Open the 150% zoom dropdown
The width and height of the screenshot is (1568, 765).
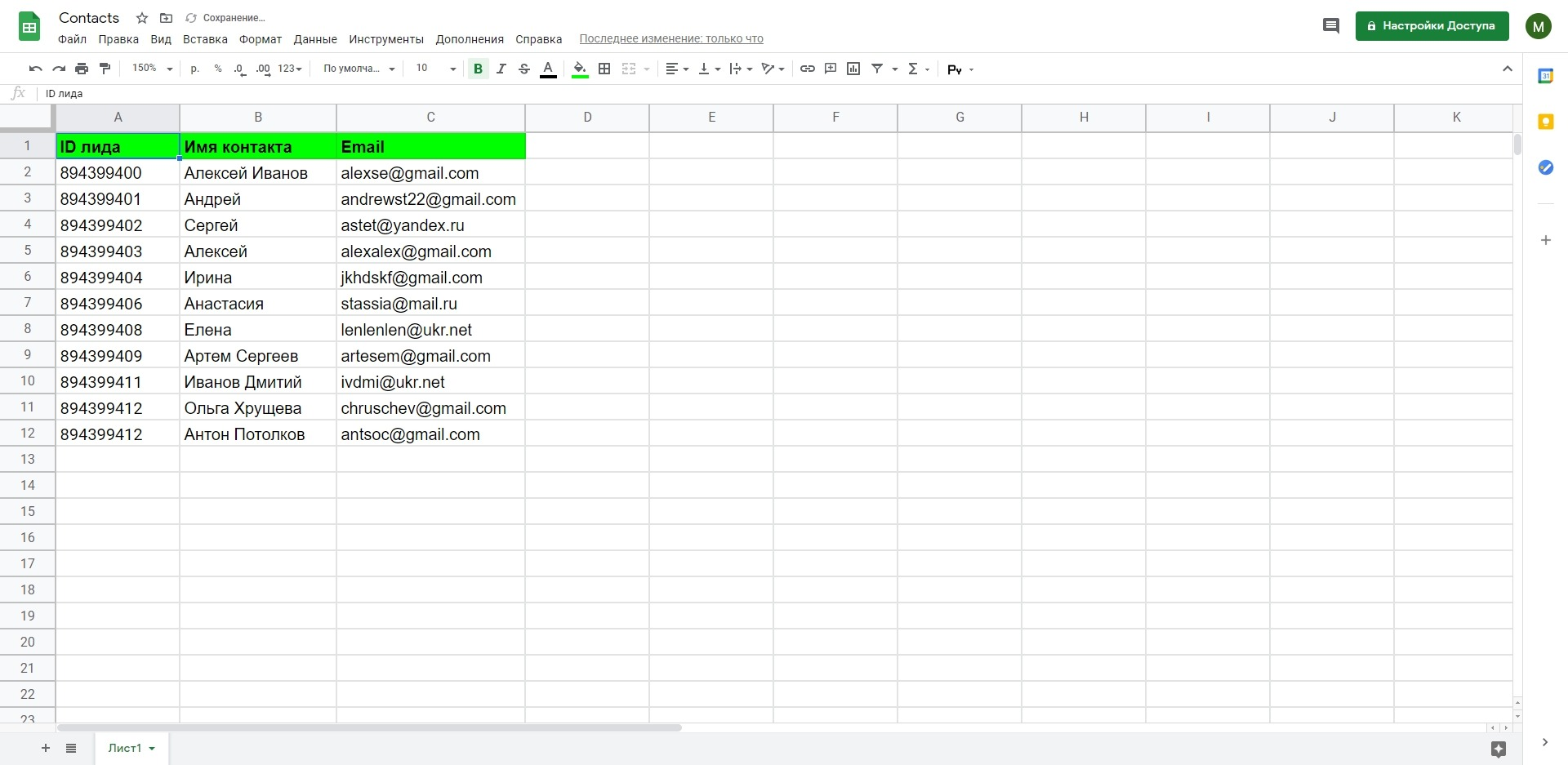152,69
